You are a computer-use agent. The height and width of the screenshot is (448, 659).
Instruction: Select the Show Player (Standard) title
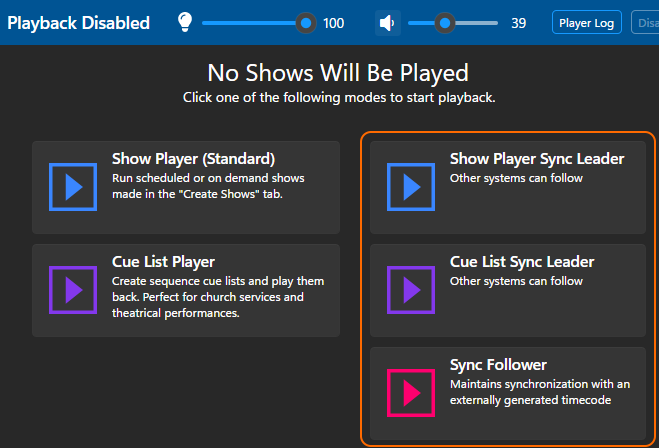click(193, 159)
